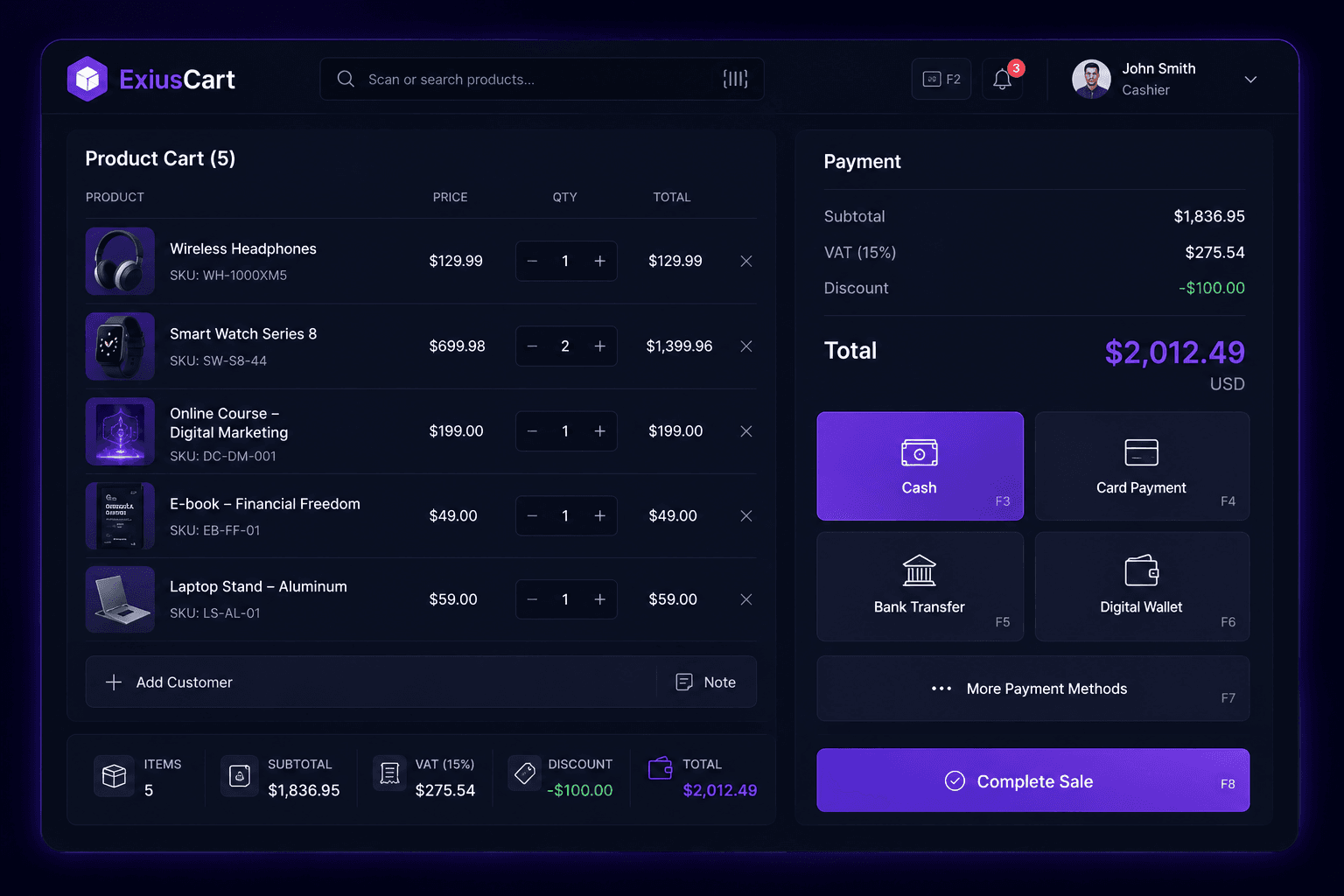Click the -$100.00 discount in Payment panel
This screenshot has width=1344, height=896.
pyautogui.click(x=1211, y=288)
